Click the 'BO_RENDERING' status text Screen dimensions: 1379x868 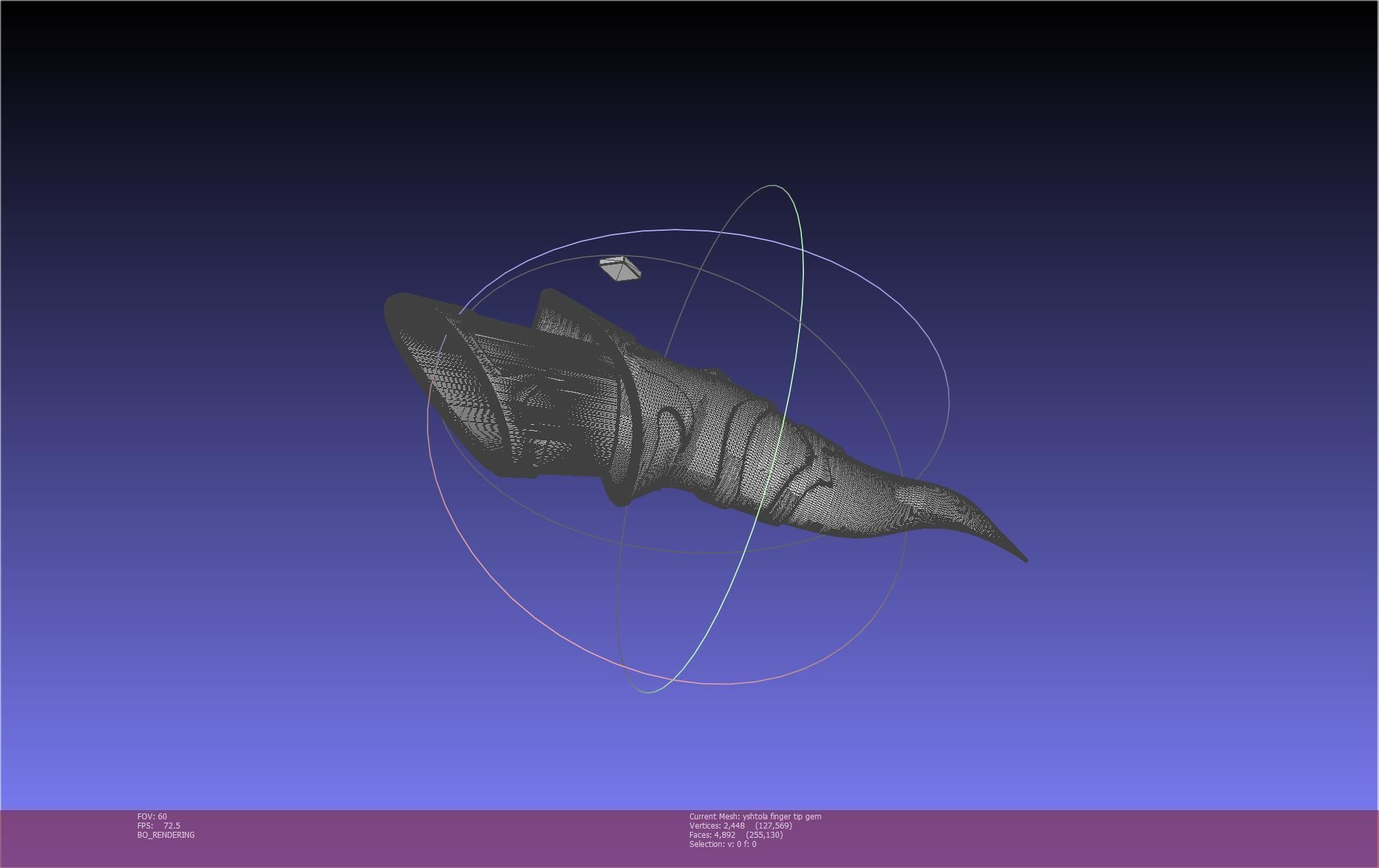[x=166, y=834]
